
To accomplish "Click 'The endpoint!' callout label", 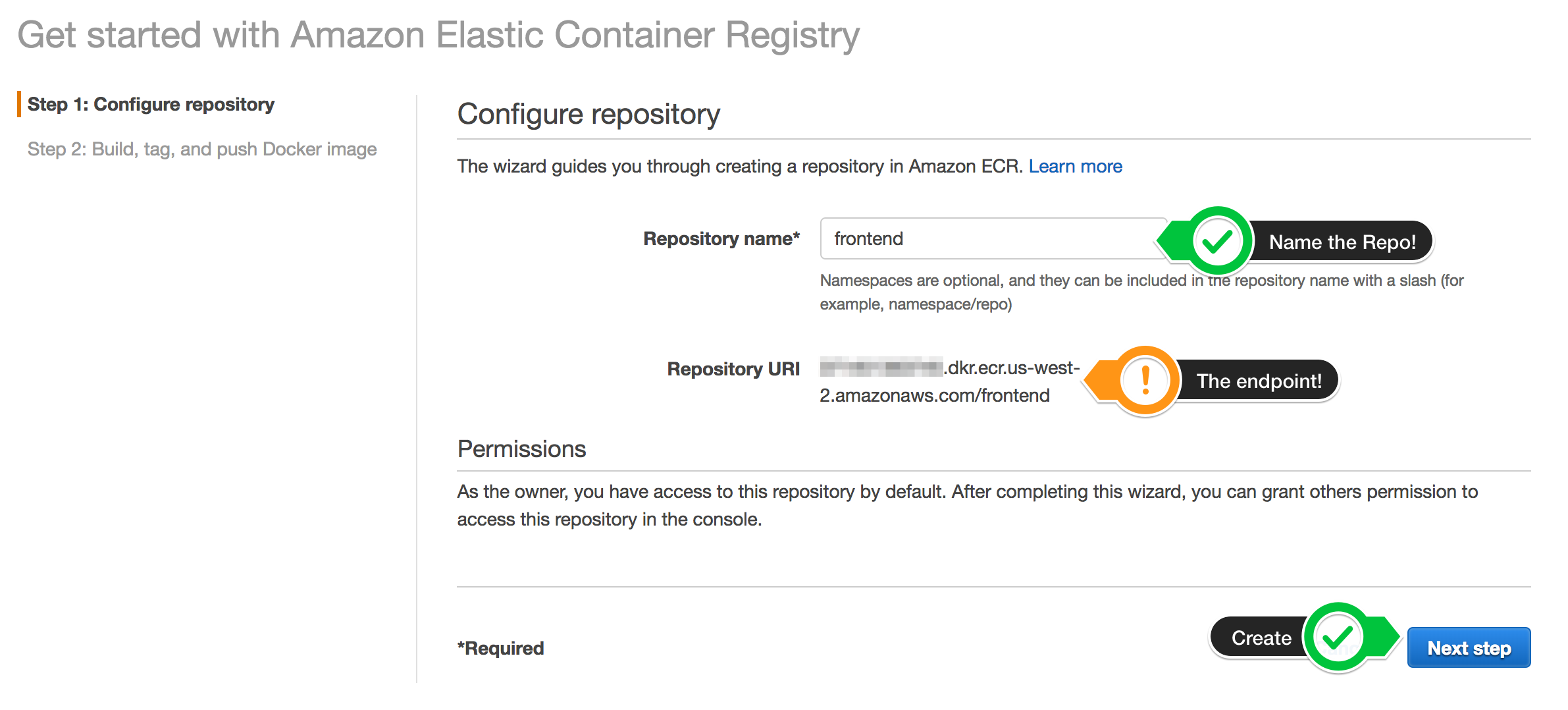I will click(x=1259, y=381).
